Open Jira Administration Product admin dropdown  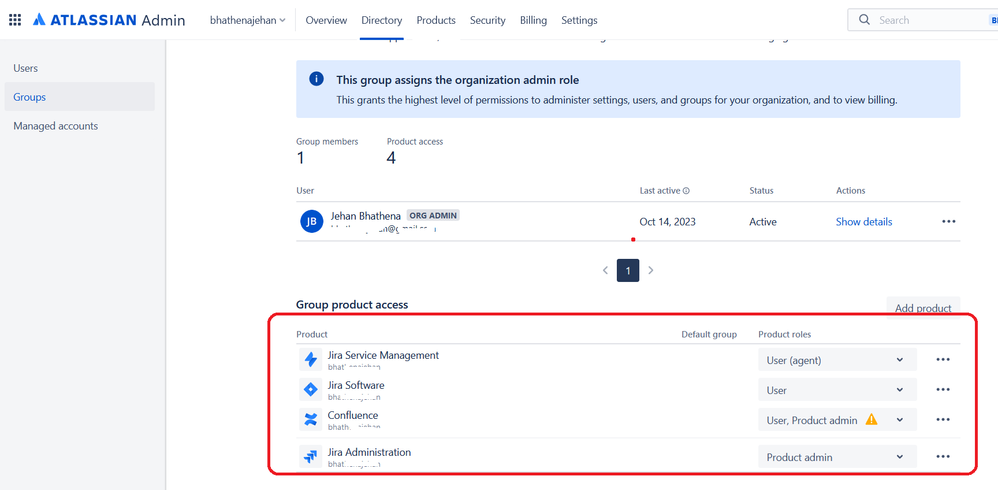click(x=837, y=457)
